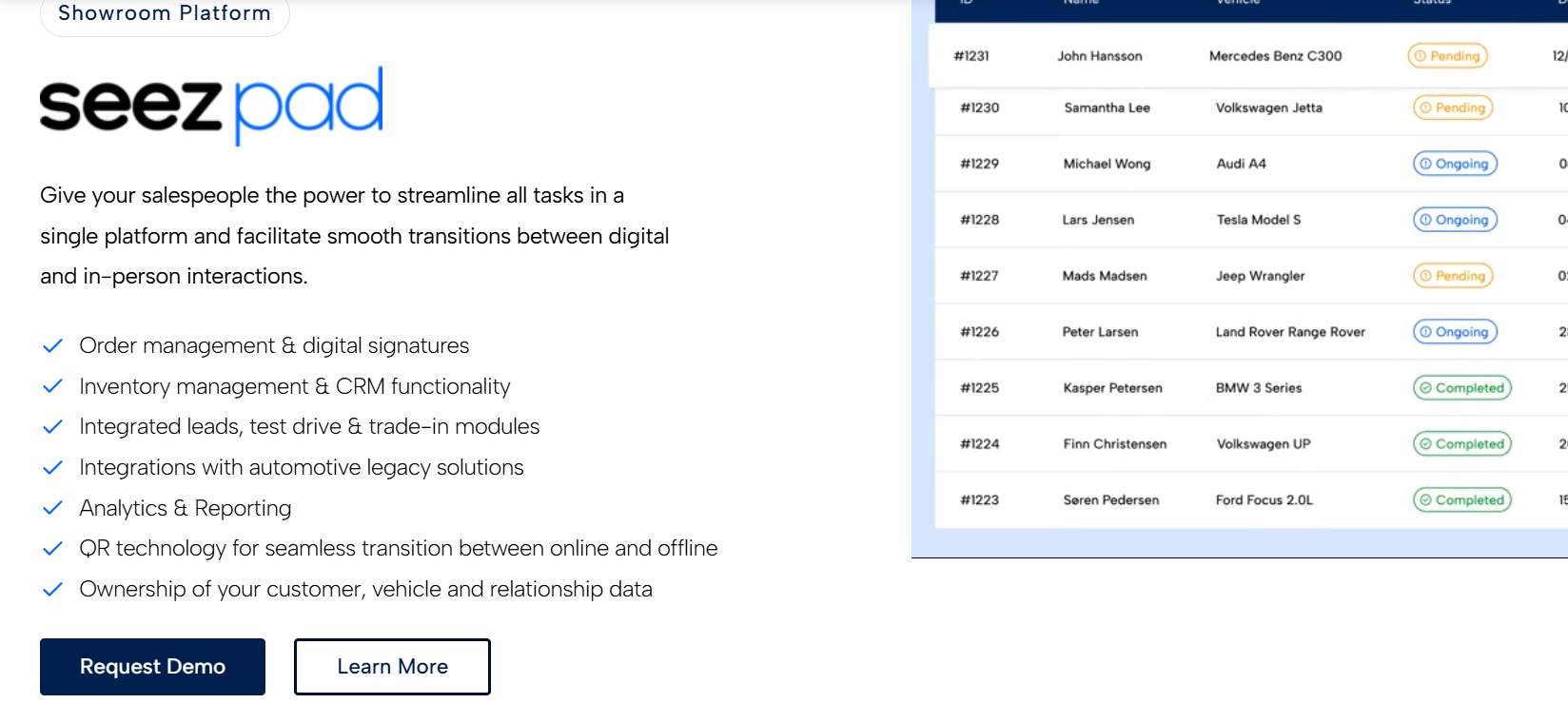Click the QR technology feature text
The height and width of the screenshot is (723, 1568).
pyautogui.click(x=399, y=549)
